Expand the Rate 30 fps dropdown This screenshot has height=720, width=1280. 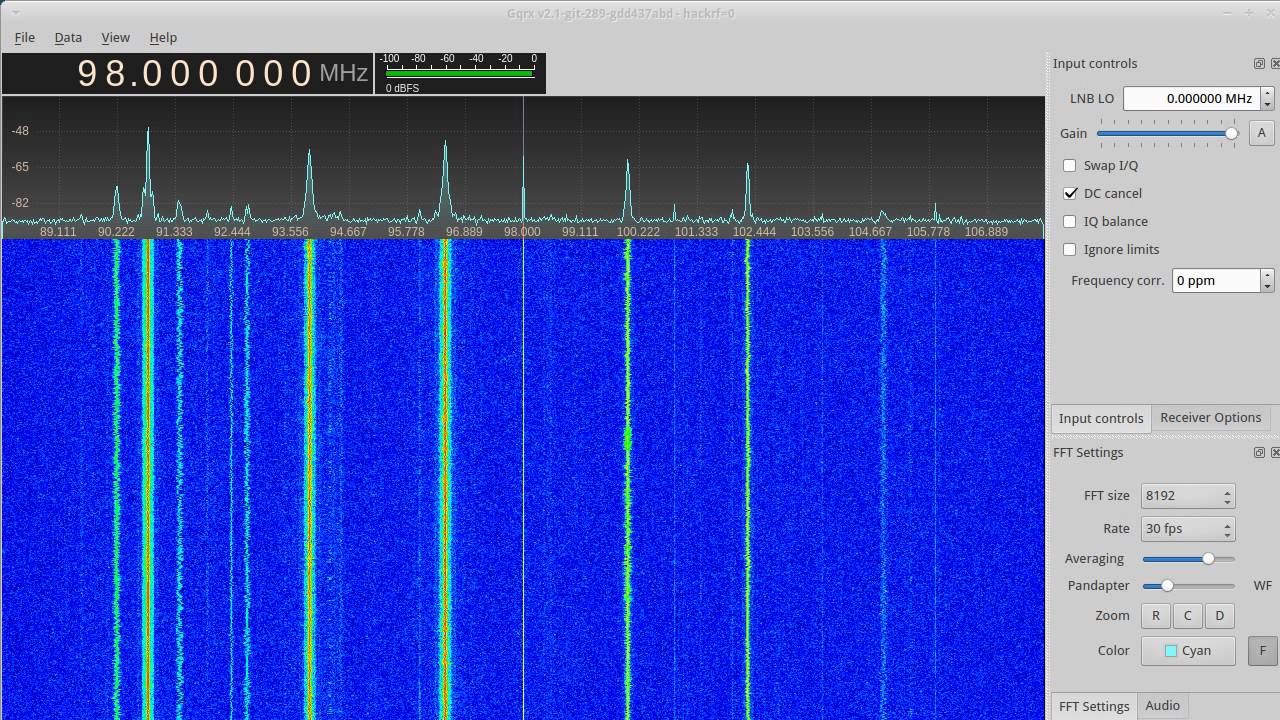coord(1188,529)
